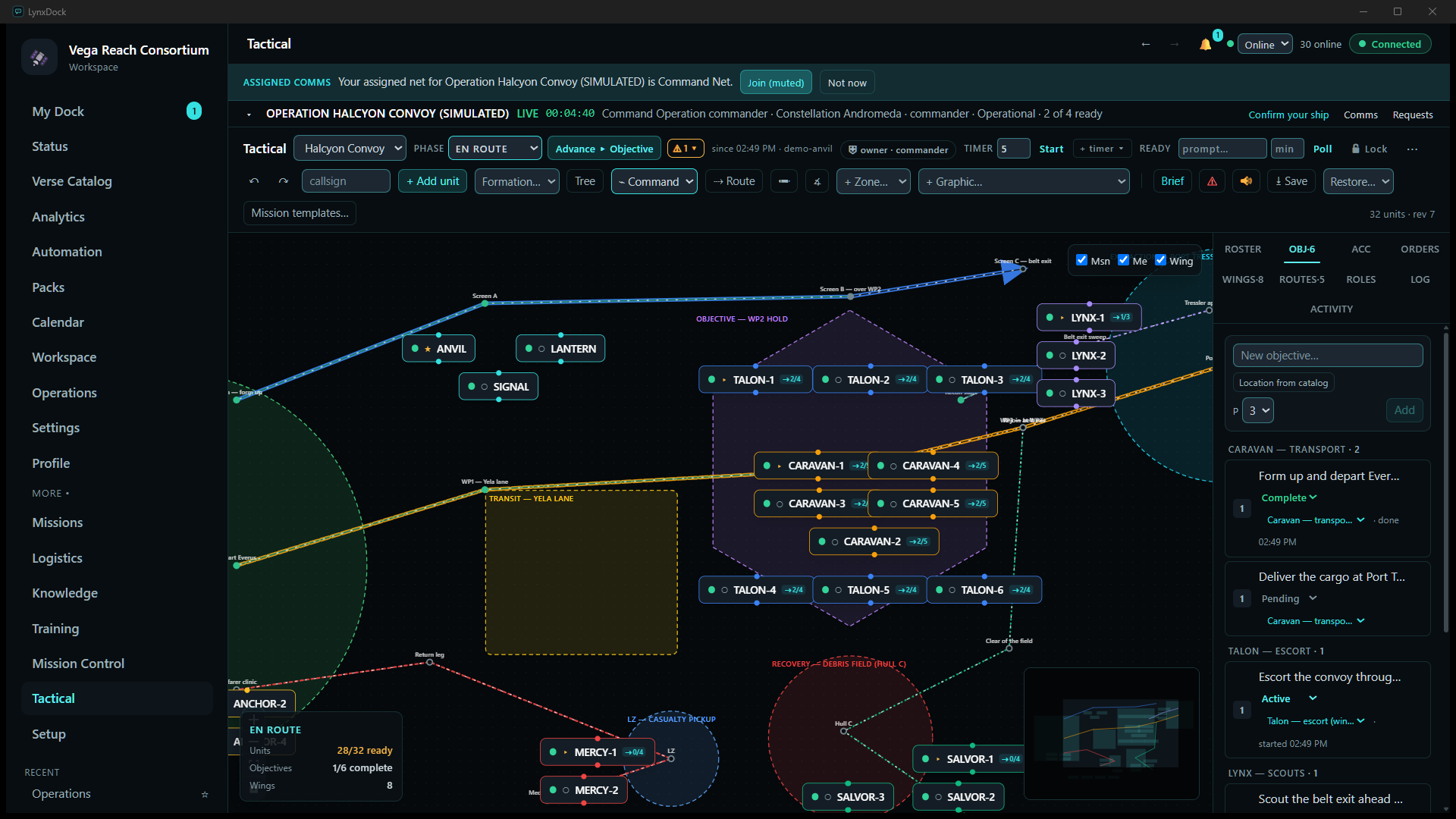
Task: Open the Online status dropdown
Action: click(1265, 44)
